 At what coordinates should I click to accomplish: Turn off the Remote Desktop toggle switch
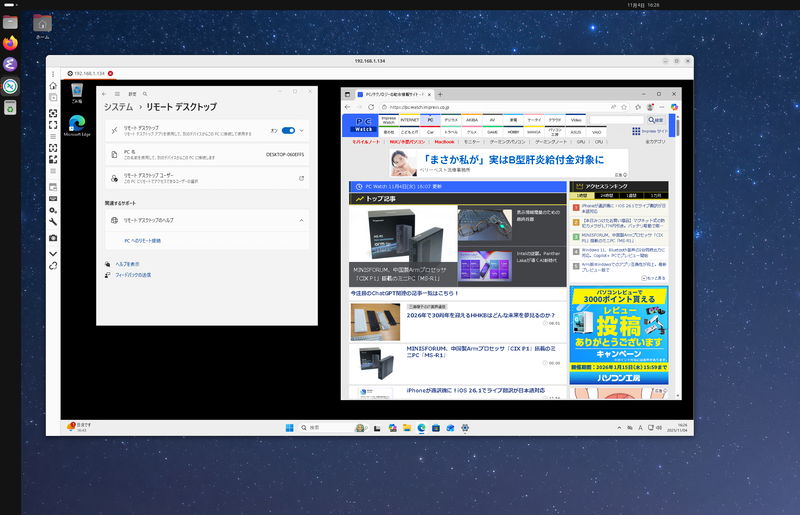tap(288, 131)
